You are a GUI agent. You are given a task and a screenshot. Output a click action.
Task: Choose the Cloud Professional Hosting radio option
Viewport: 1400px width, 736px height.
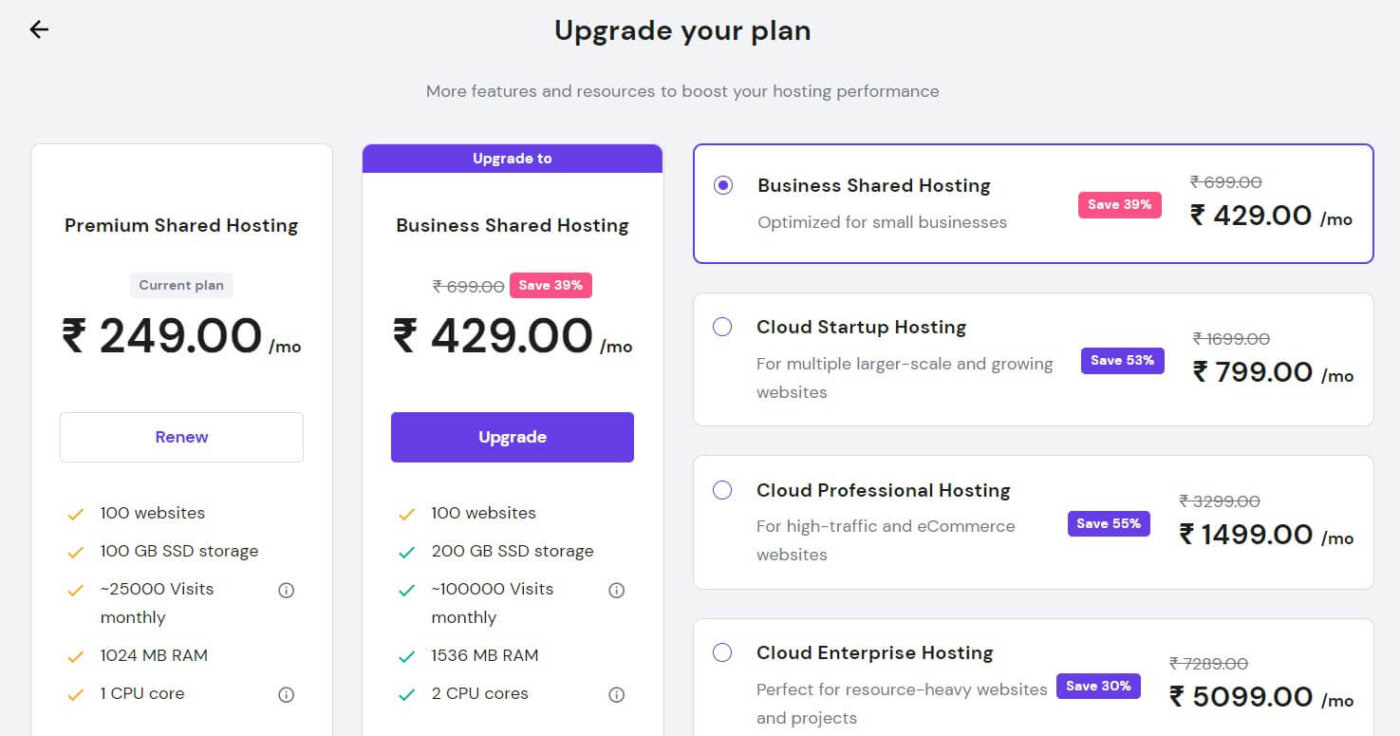click(722, 490)
